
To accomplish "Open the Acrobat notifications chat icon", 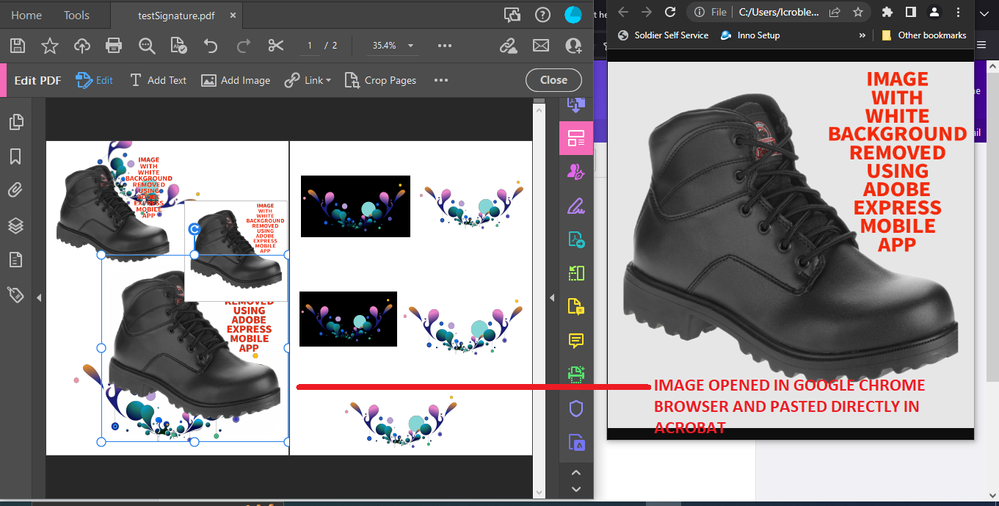I will 512,15.
